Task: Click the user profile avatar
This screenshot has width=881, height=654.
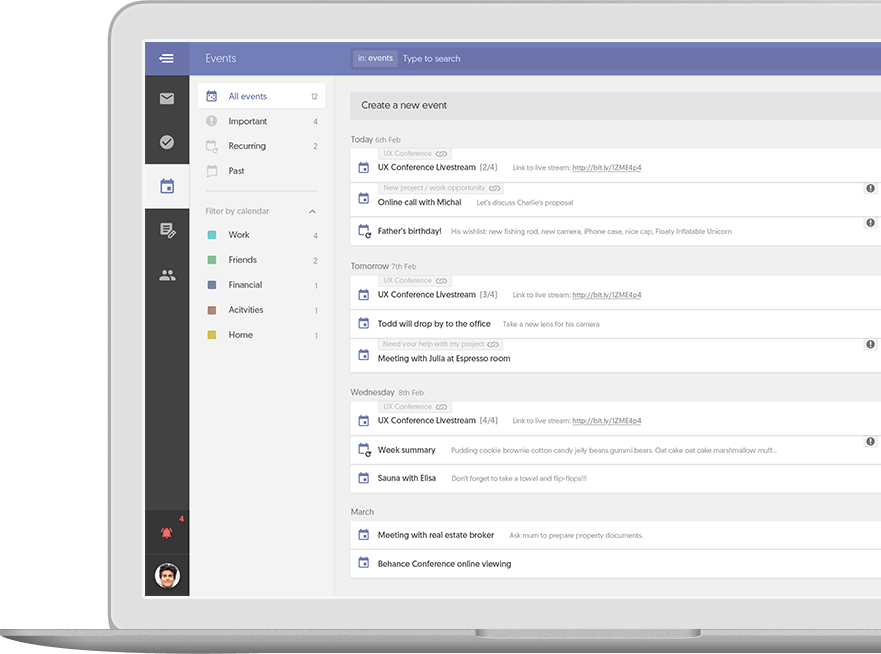Action: coord(167,575)
